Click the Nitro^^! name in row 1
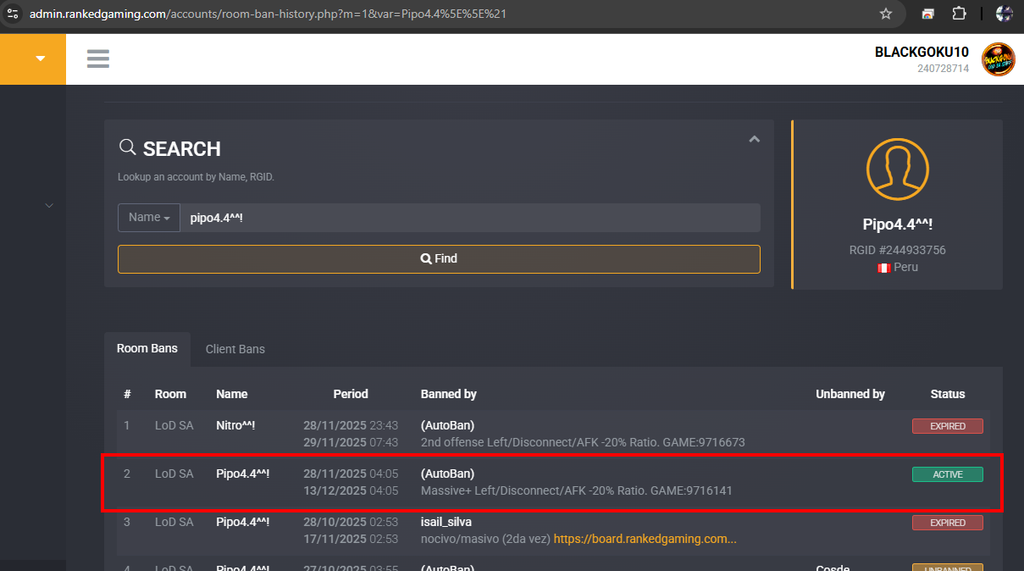The width and height of the screenshot is (1024, 571). [x=236, y=425]
